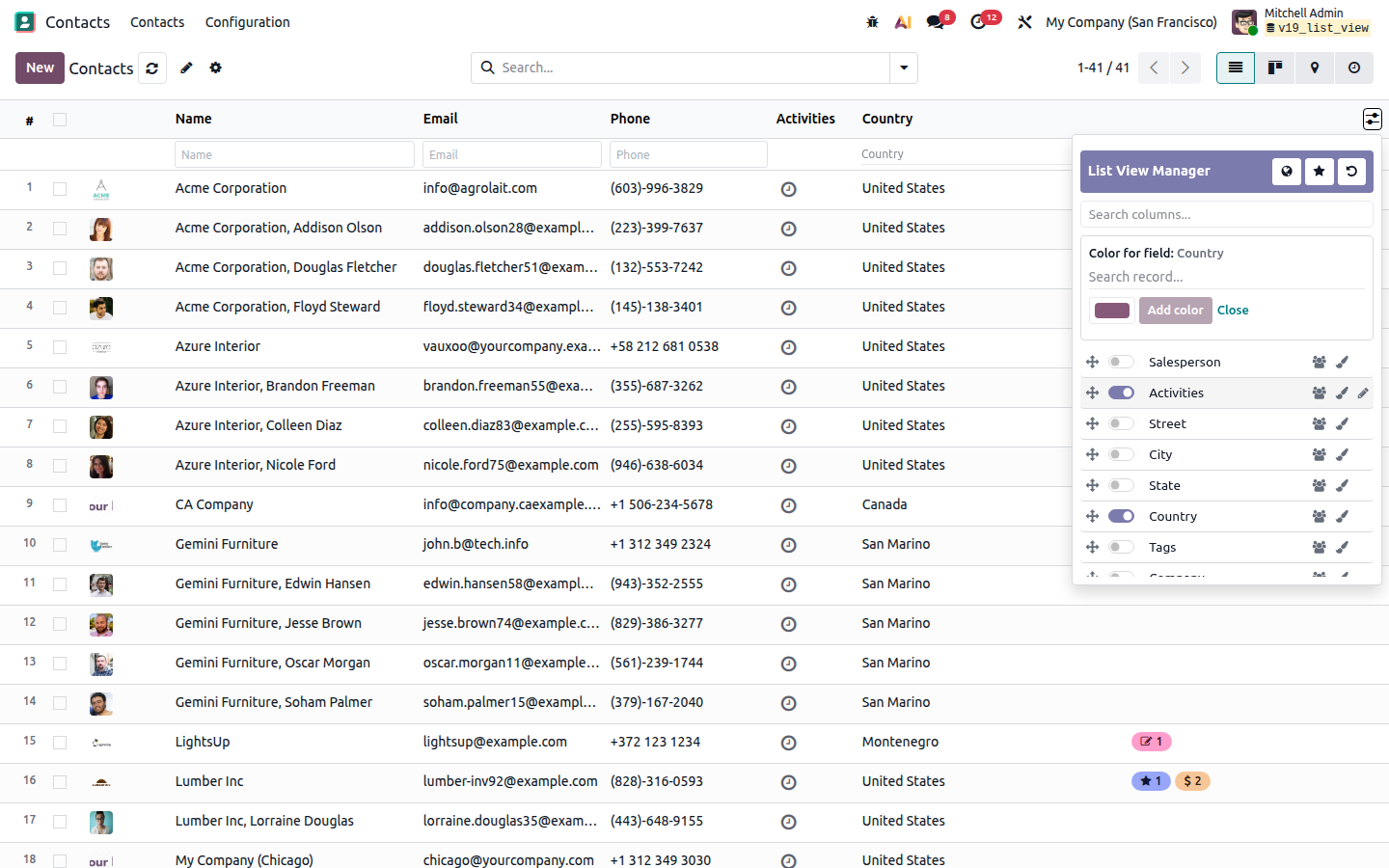This screenshot has width=1389, height=868.
Task: Click the refresh icon beside Contacts title
Action: (152, 68)
